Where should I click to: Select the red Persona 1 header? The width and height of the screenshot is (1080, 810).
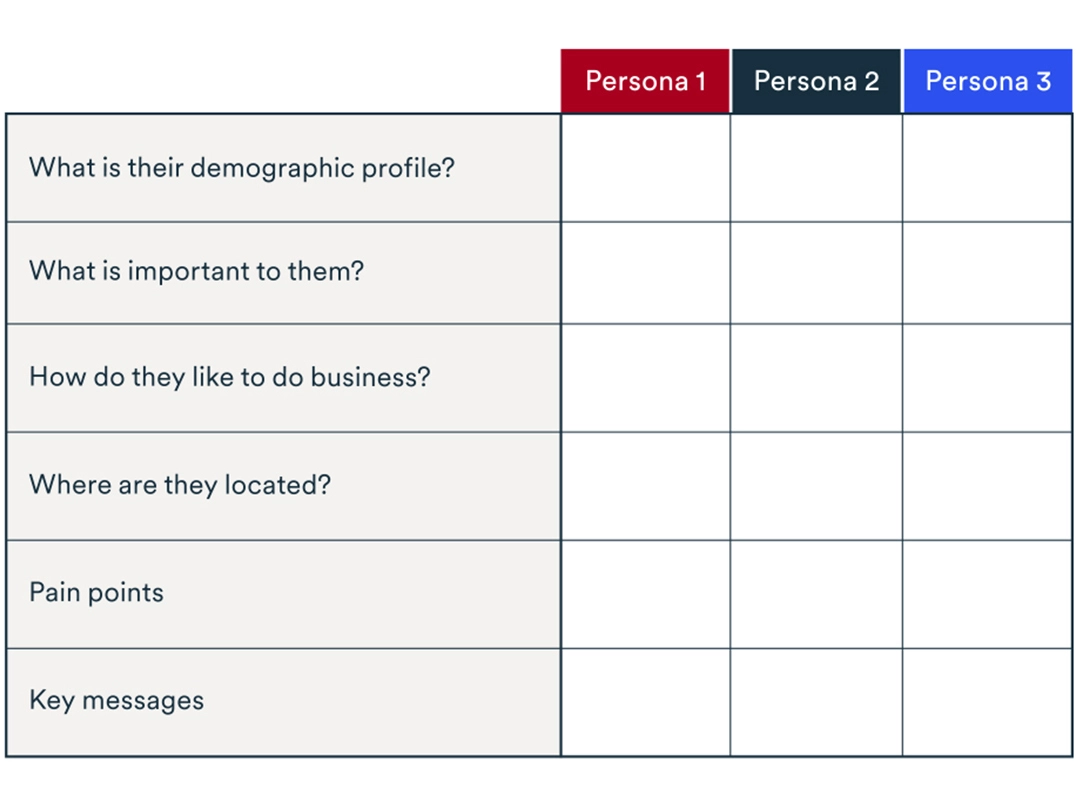tap(645, 81)
